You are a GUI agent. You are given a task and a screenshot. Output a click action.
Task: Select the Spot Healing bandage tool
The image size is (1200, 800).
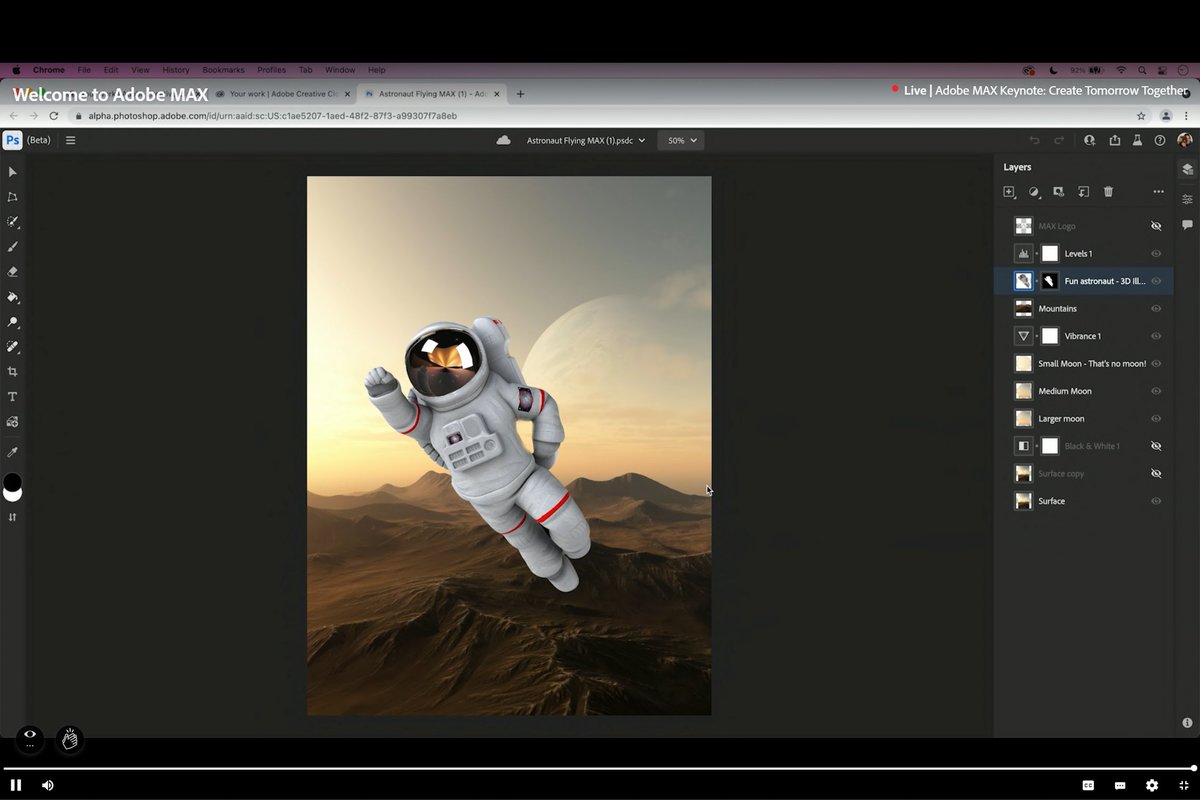point(13,347)
